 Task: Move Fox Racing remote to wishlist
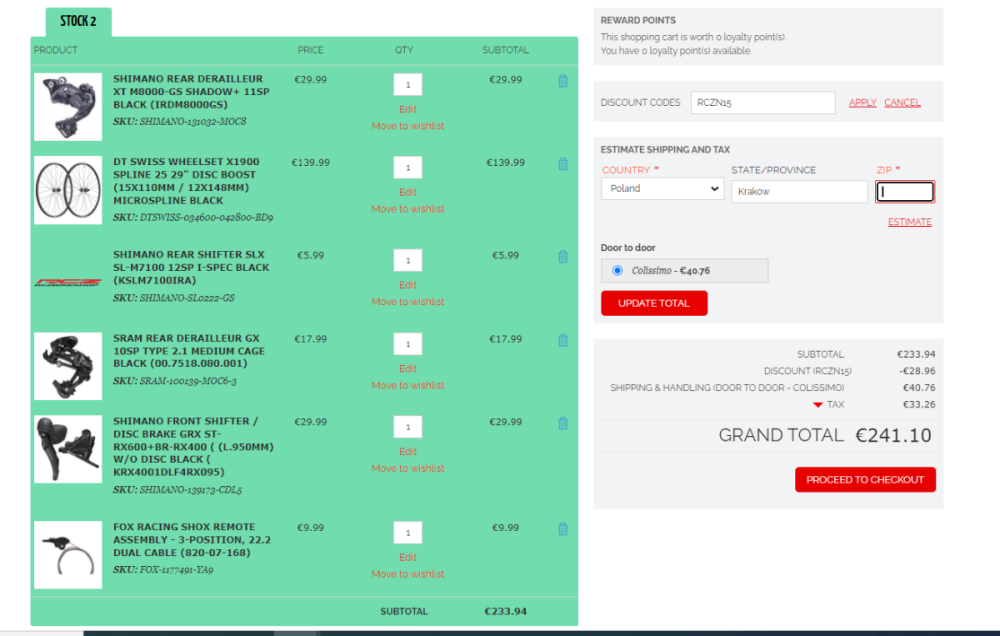(x=407, y=574)
